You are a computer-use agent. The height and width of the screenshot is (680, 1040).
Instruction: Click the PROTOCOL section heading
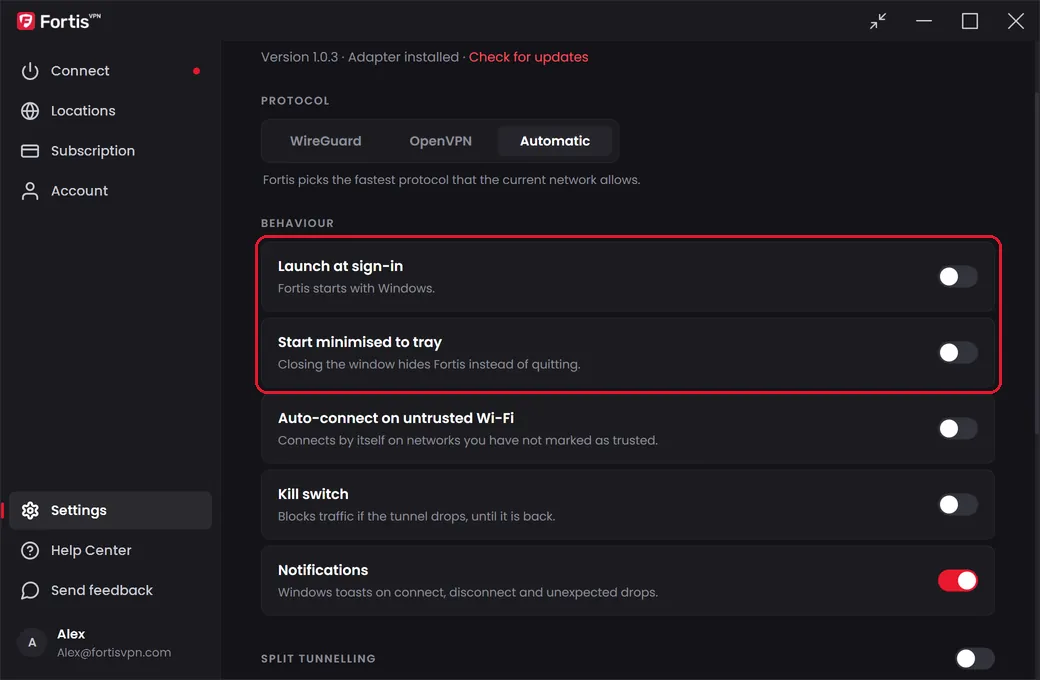click(295, 101)
